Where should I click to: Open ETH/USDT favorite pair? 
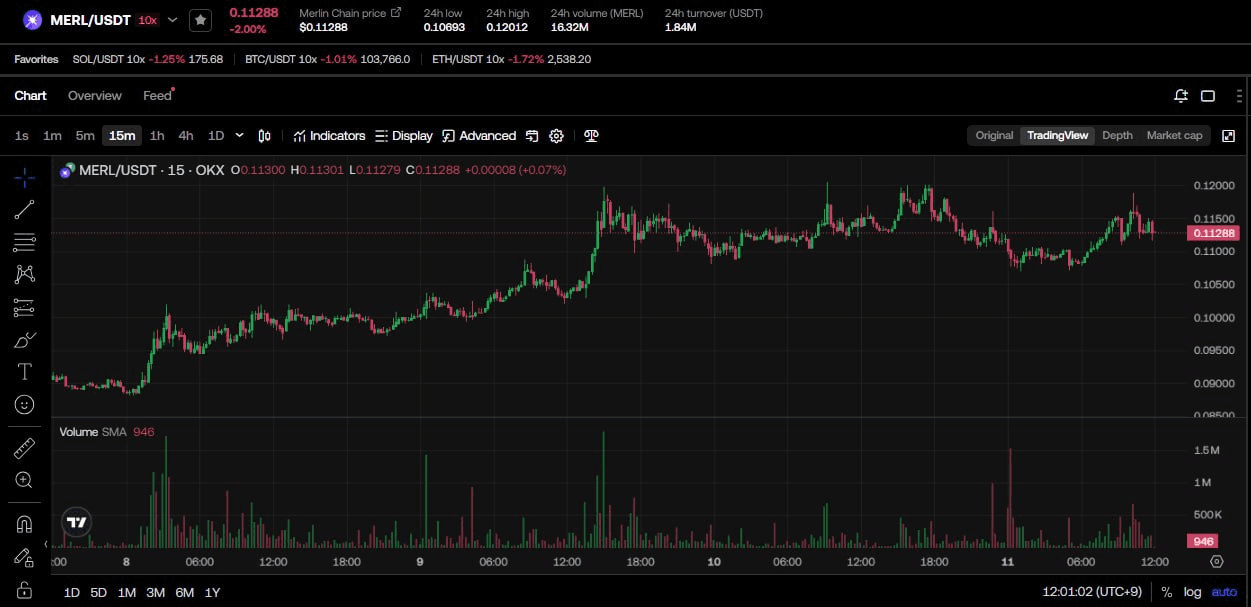tap(512, 59)
